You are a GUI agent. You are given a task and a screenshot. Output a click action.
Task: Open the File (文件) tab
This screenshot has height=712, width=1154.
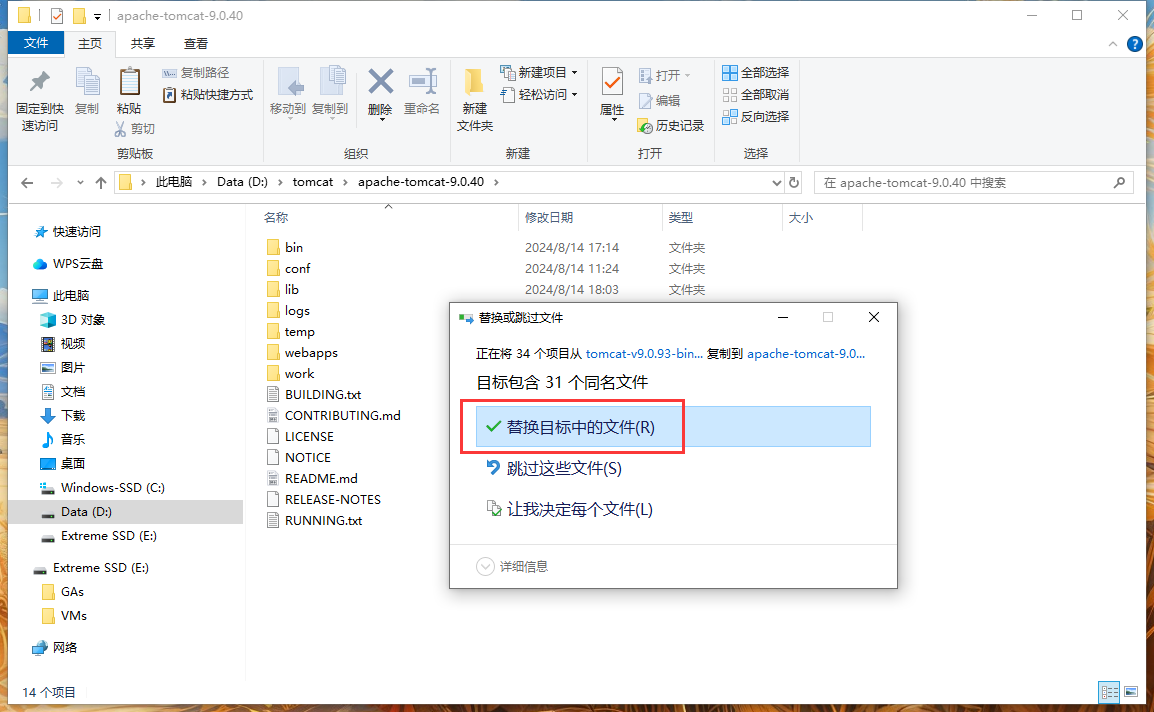[x=36, y=43]
